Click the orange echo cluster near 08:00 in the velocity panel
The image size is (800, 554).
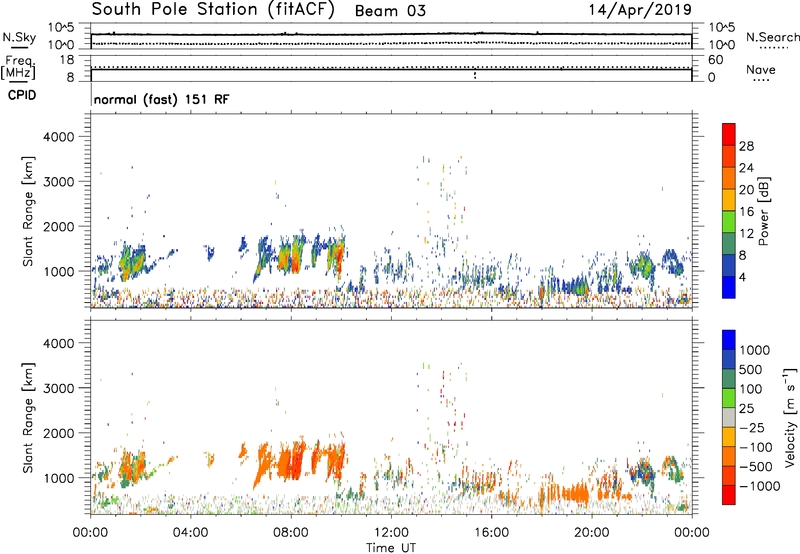pyautogui.click(x=291, y=462)
